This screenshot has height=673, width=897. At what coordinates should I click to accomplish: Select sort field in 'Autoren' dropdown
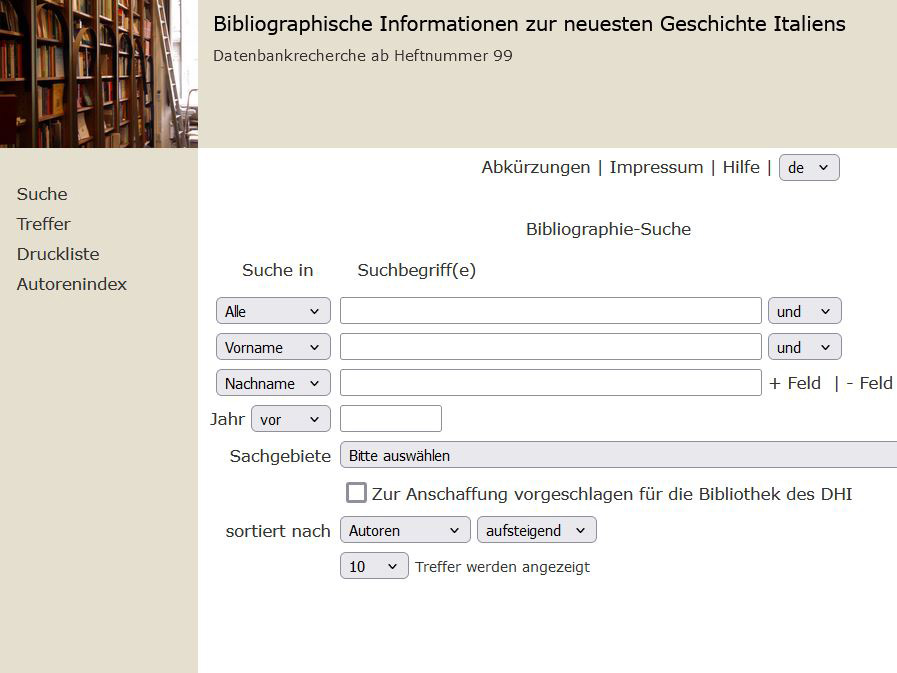click(404, 530)
